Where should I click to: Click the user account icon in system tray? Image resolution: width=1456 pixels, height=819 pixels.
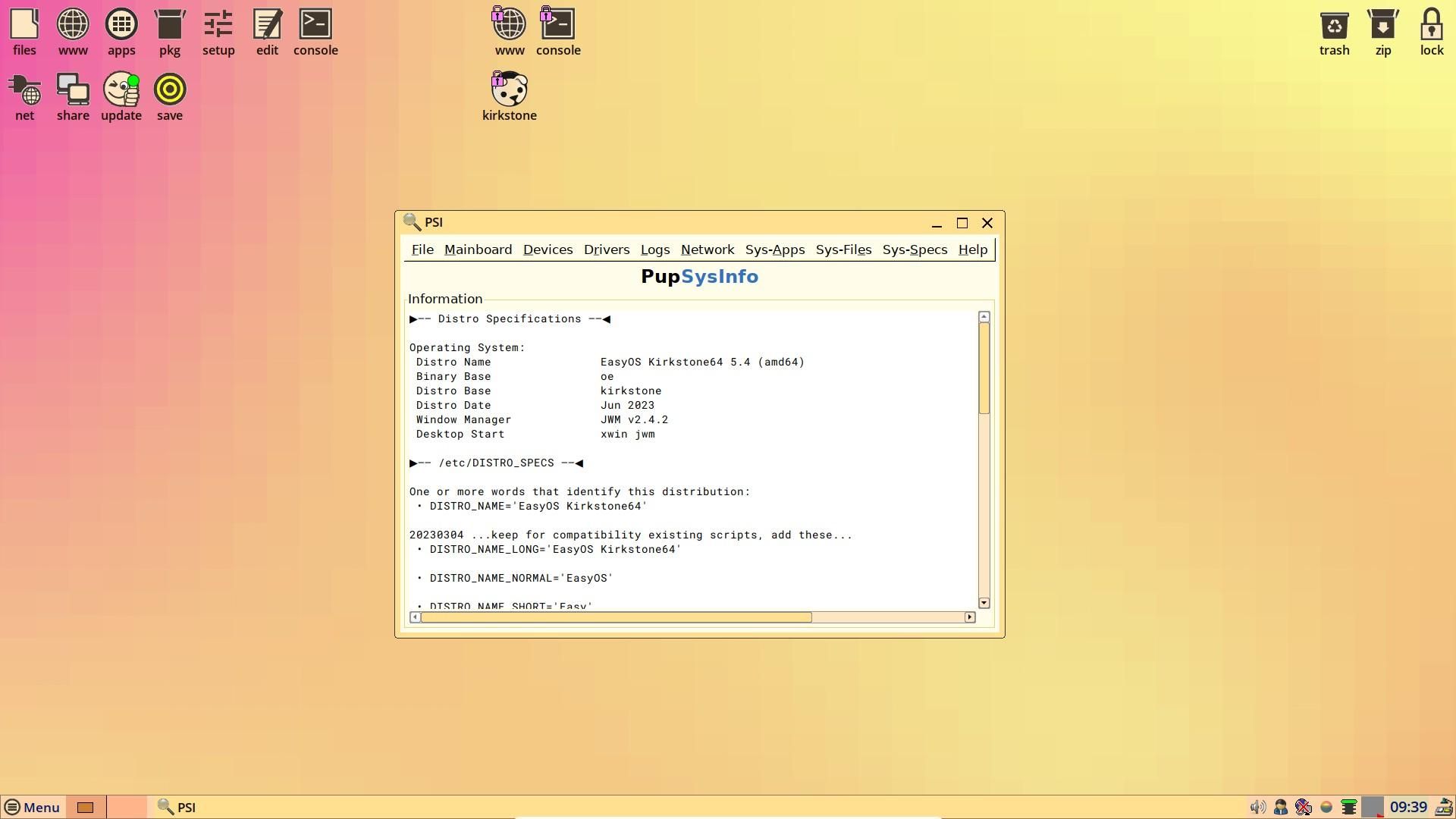[x=1280, y=807]
